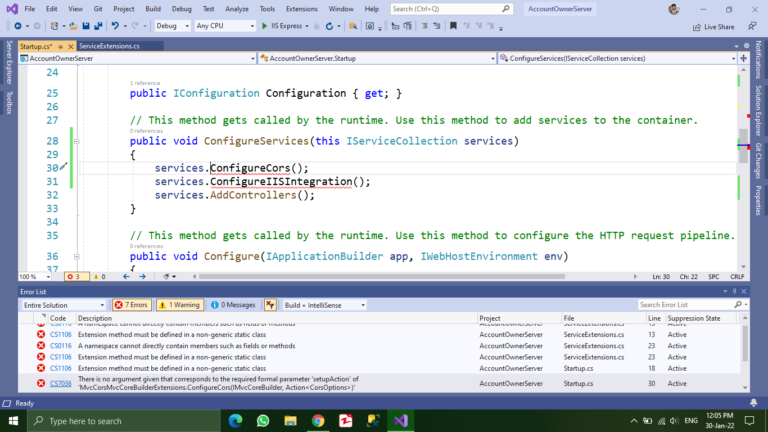The image size is (768, 432).
Task: Toggle the 0 Messages filter
Action: 235,305
